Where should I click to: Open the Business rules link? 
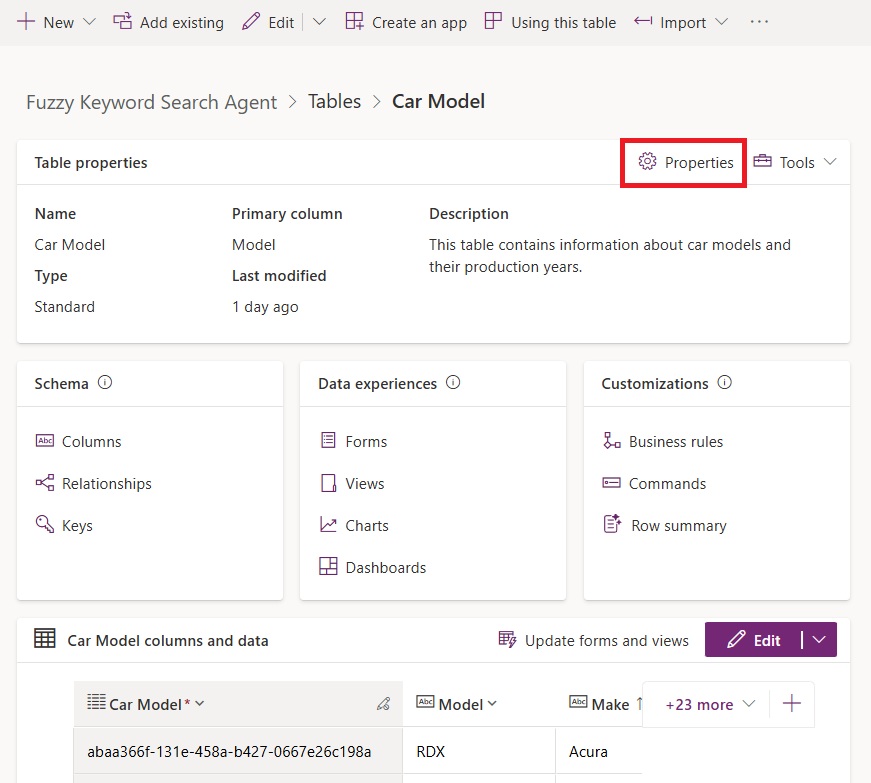pyautogui.click(x=675, y=441)
